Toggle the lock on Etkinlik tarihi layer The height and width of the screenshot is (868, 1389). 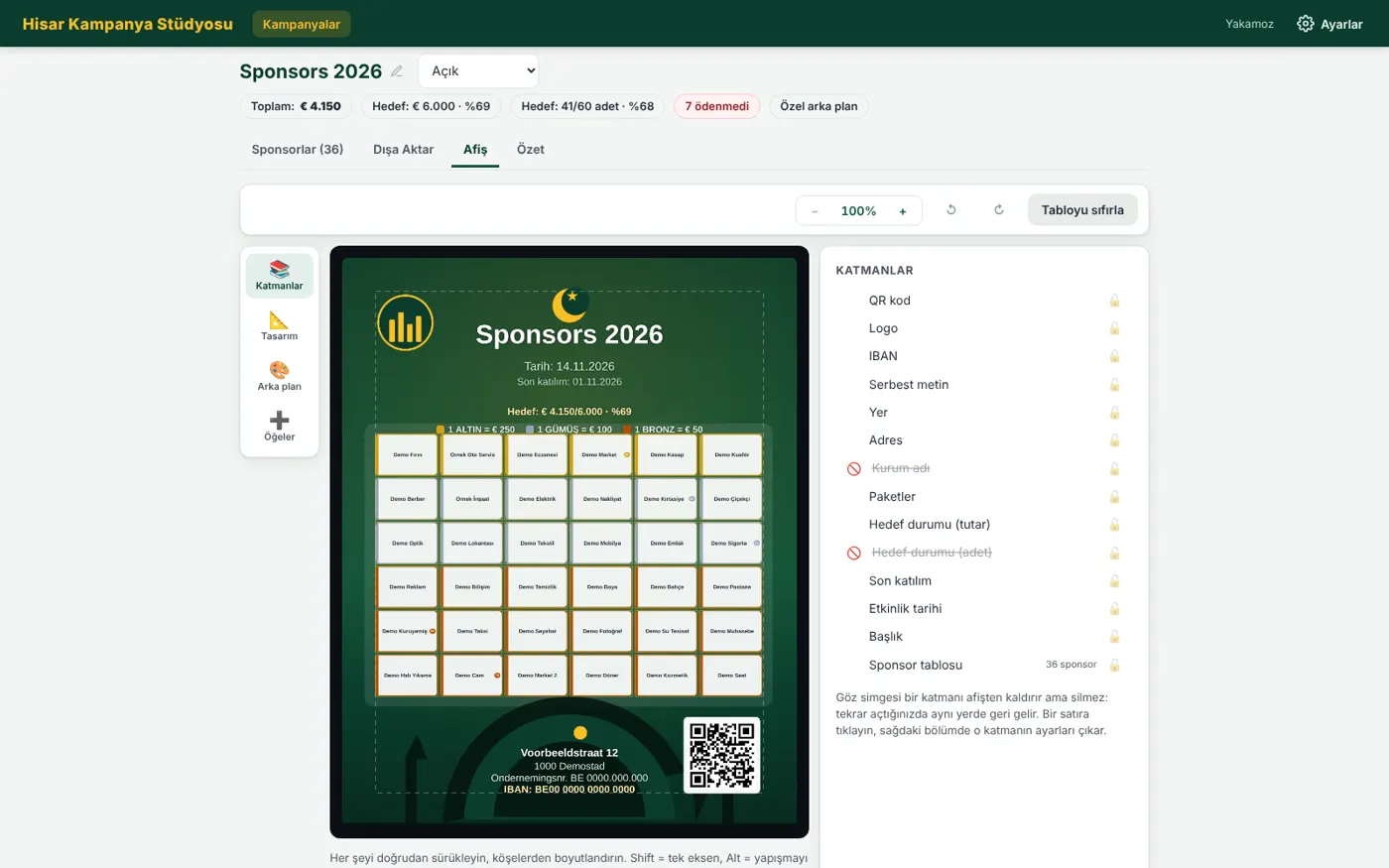(1114, 609)
